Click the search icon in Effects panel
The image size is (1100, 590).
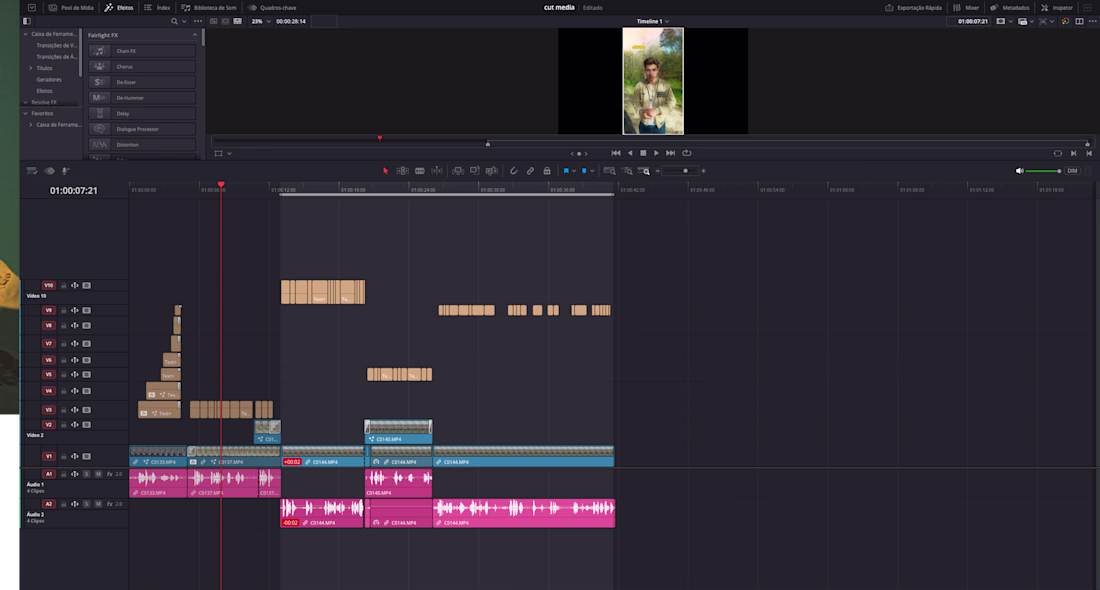click(x=173, y=21)
